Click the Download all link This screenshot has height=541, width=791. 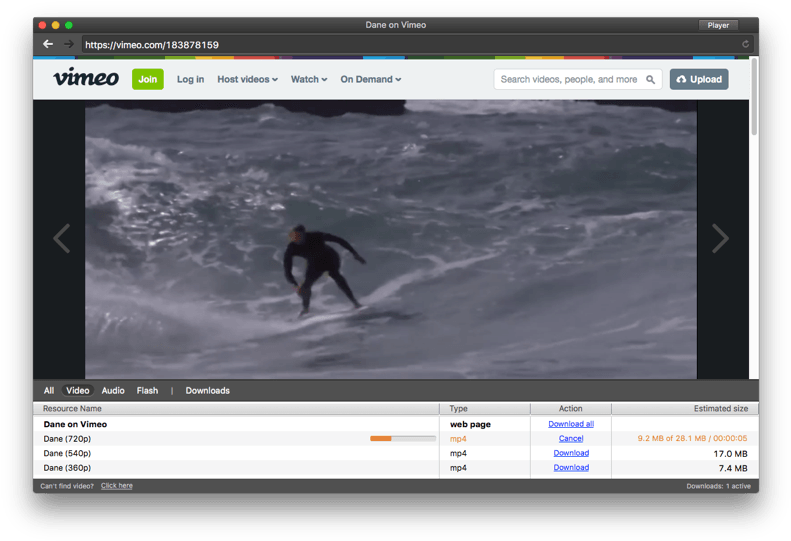pyautogui.click(x=571, y=424)
